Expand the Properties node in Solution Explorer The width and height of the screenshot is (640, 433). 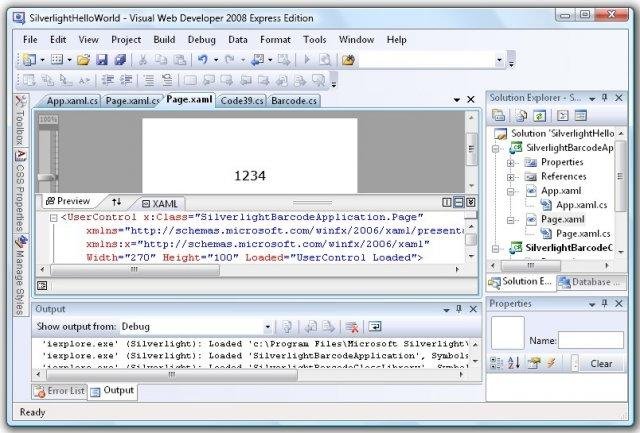(x=510, y=163)
